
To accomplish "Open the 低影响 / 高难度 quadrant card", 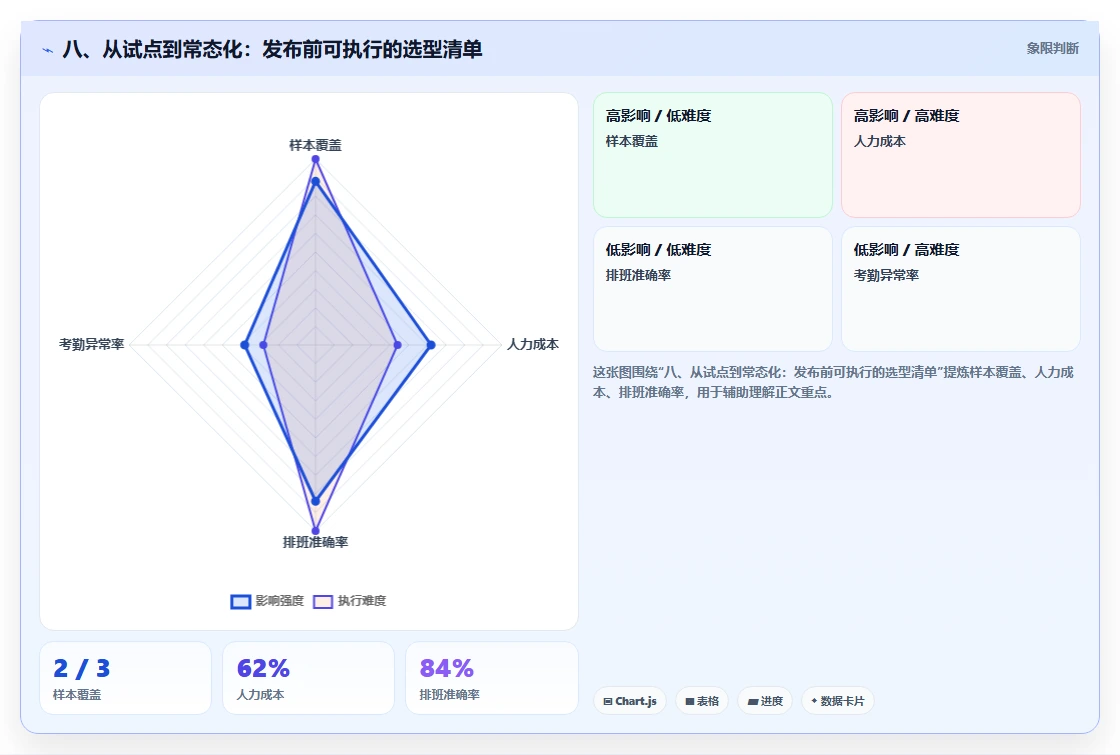I will pyautogui.click(x=961, y=289).
